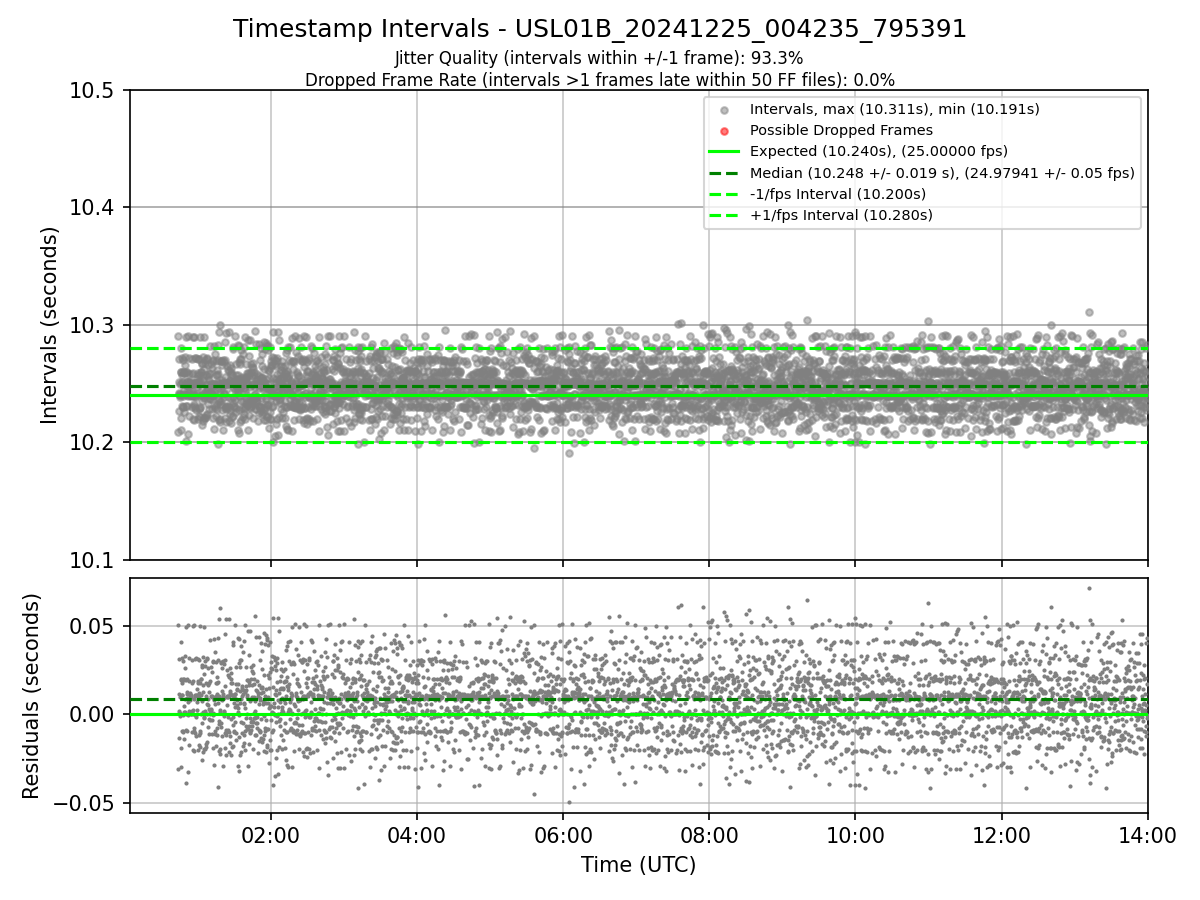Image resolution: width=1200 pixels, height=900 pixels.
Task: Click the 08:00 time tick label
Action: [708, 834]
